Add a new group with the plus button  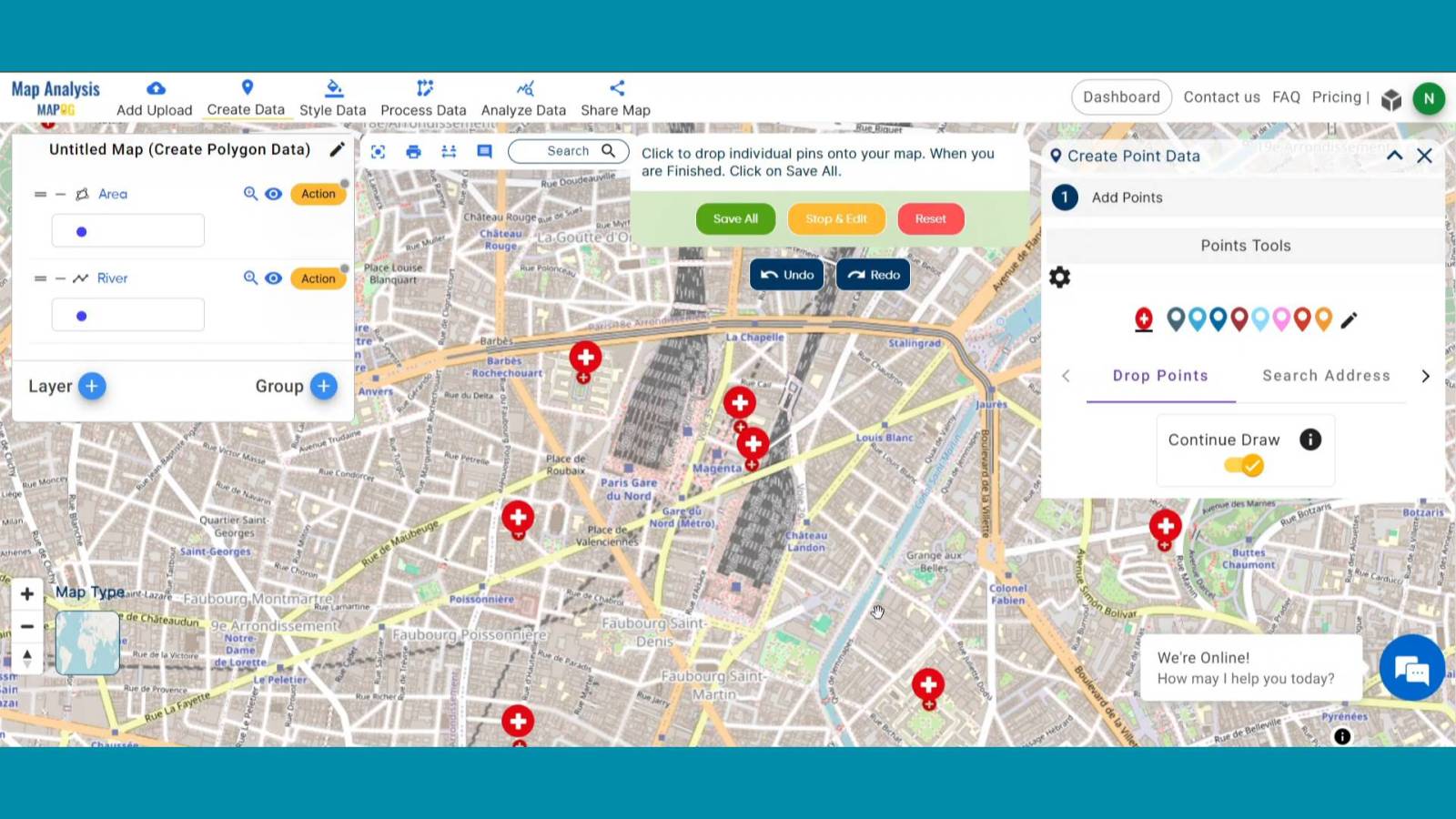[x=323, y=386]
